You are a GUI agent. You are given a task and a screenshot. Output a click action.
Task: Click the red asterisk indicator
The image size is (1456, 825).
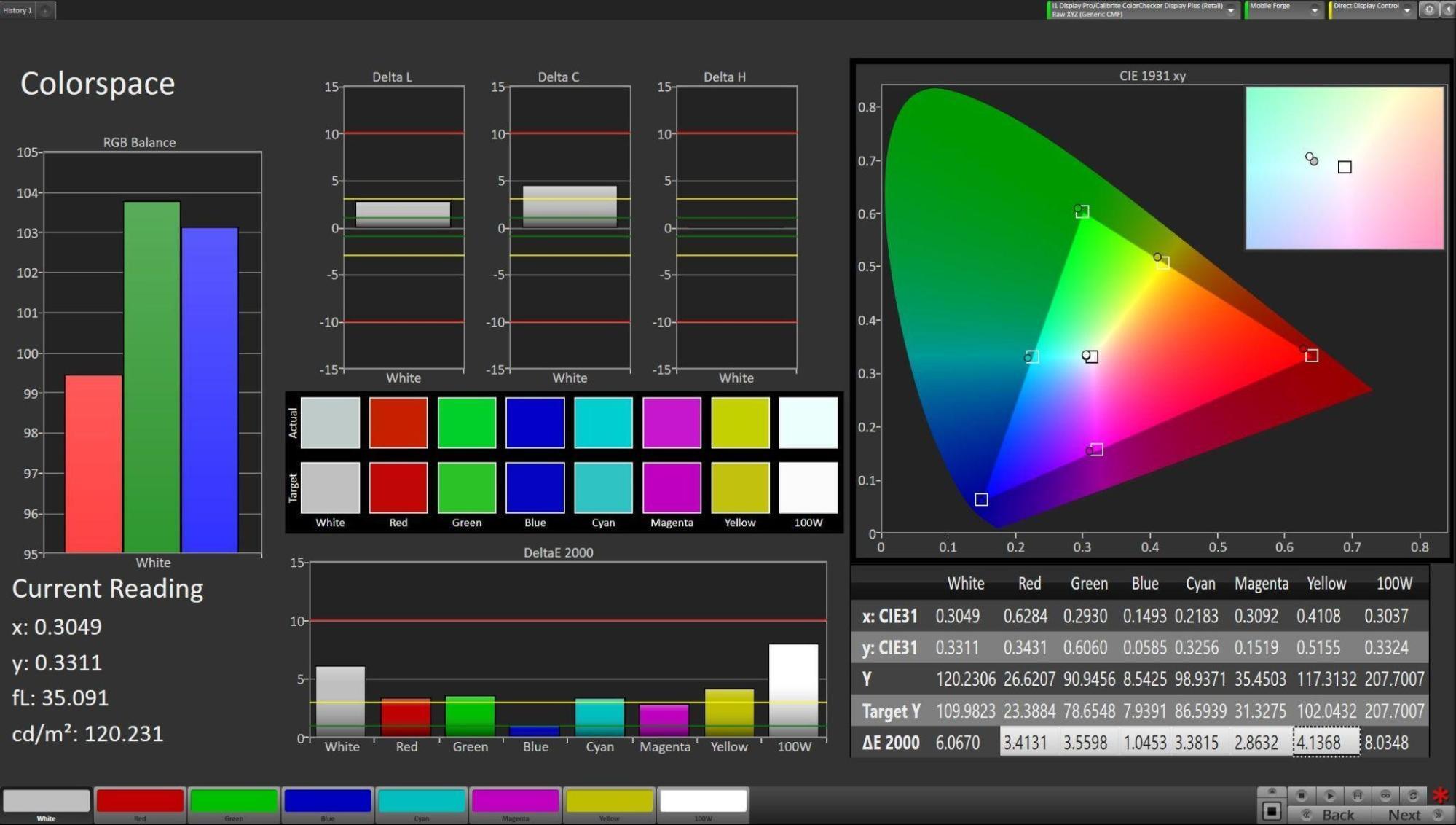click(1440, 795)
